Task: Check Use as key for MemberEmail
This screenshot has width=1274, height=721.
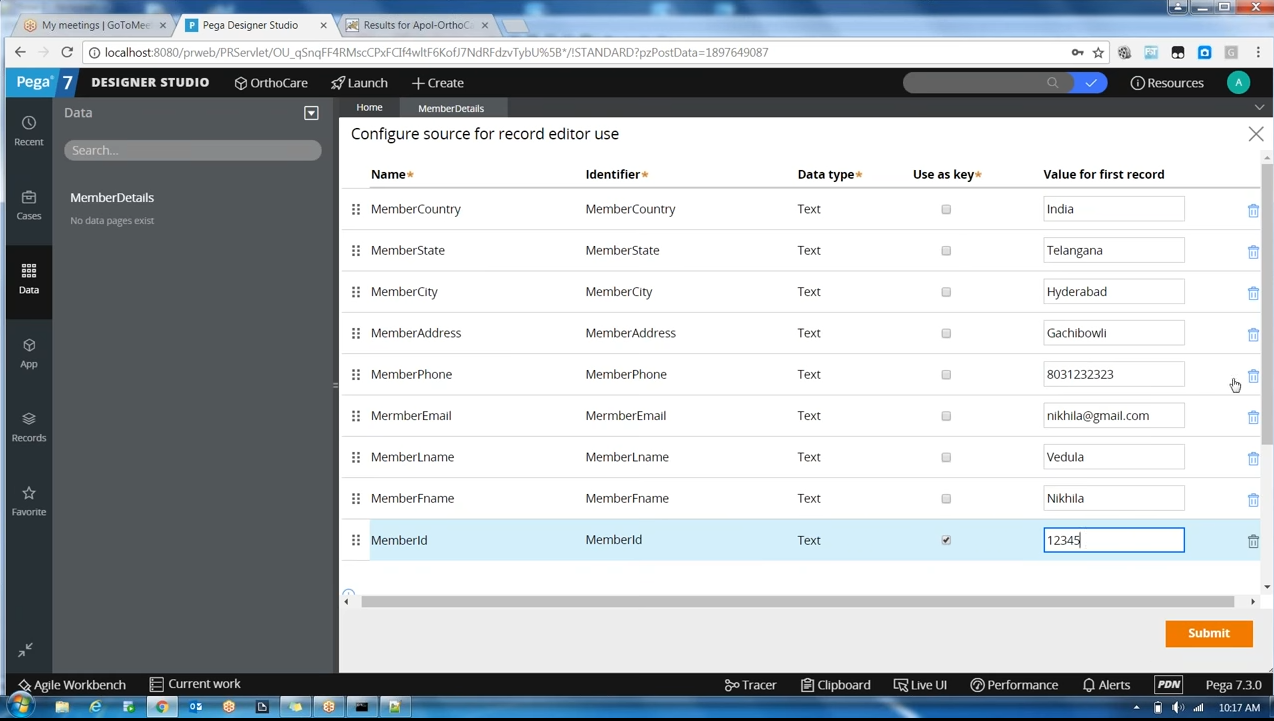Action: tap(945, 415)
